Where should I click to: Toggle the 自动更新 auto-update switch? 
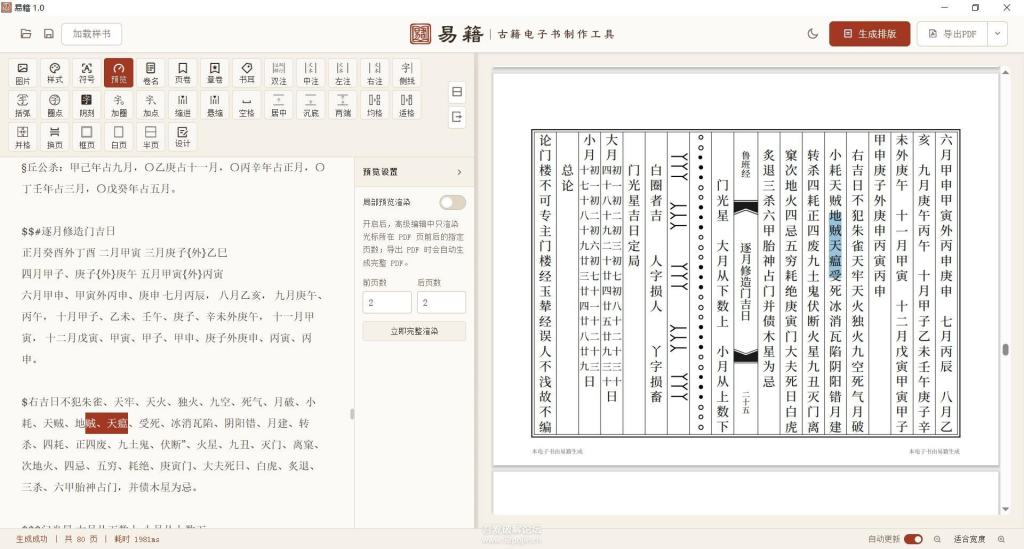point(913,539)
